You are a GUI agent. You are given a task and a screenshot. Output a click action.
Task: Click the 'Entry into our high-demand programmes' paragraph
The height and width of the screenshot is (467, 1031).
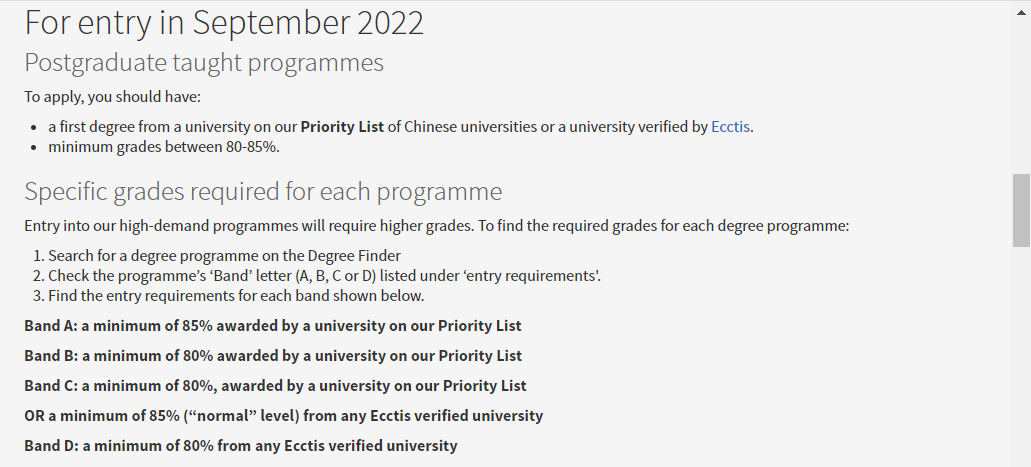click(437, 225)
